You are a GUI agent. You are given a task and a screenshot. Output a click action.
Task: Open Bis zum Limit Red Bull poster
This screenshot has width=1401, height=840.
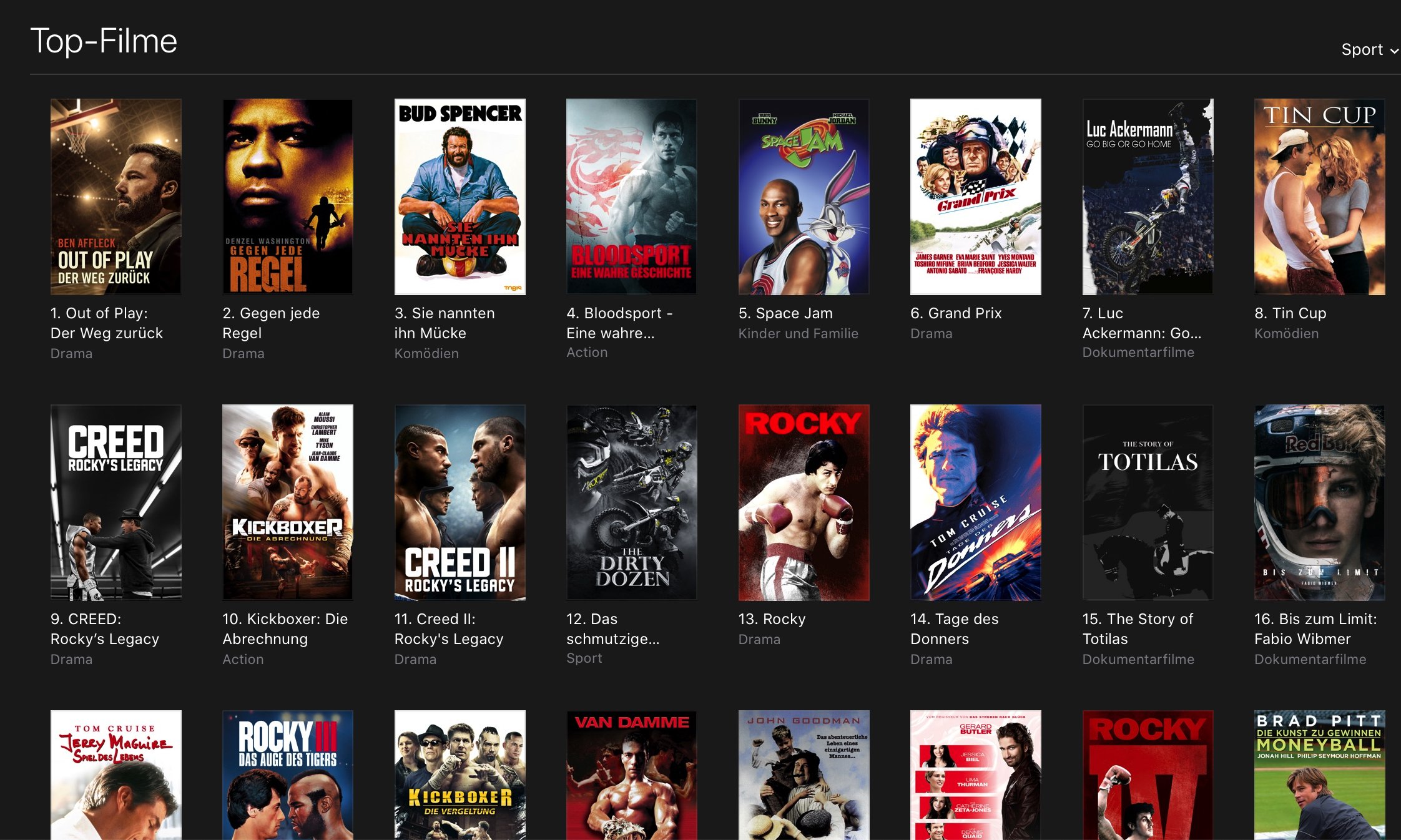(x=1320, y=502)
